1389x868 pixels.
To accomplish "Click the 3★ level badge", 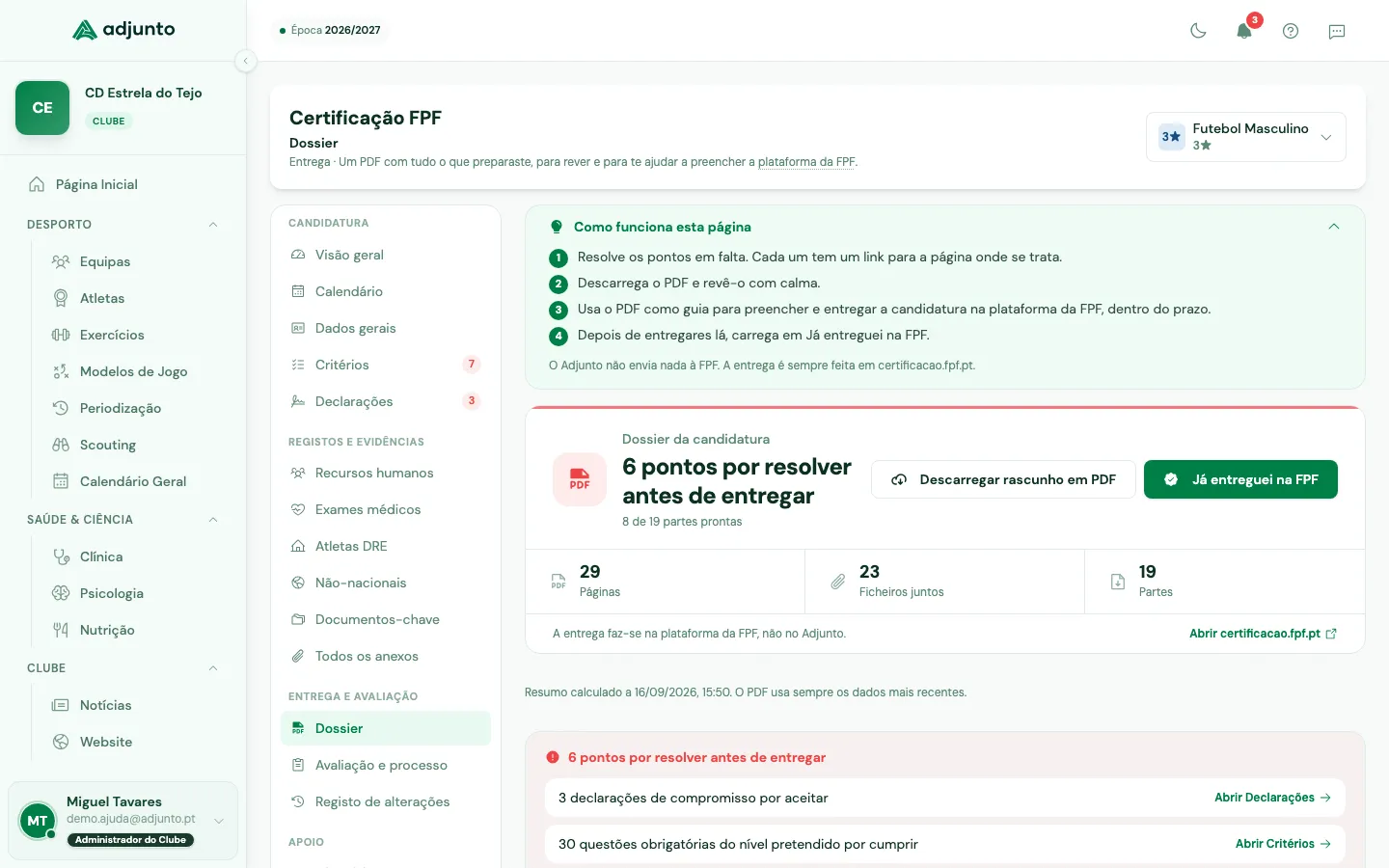I will [x=1171, y=137].
